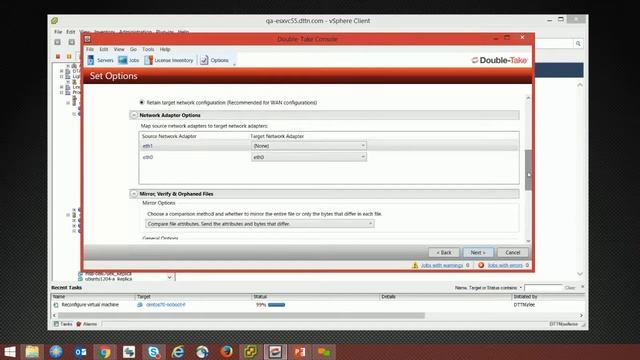Expand the vSphere inventory tree scroll chevron
This screenshot has width=640, height=360.
[169, 278]
